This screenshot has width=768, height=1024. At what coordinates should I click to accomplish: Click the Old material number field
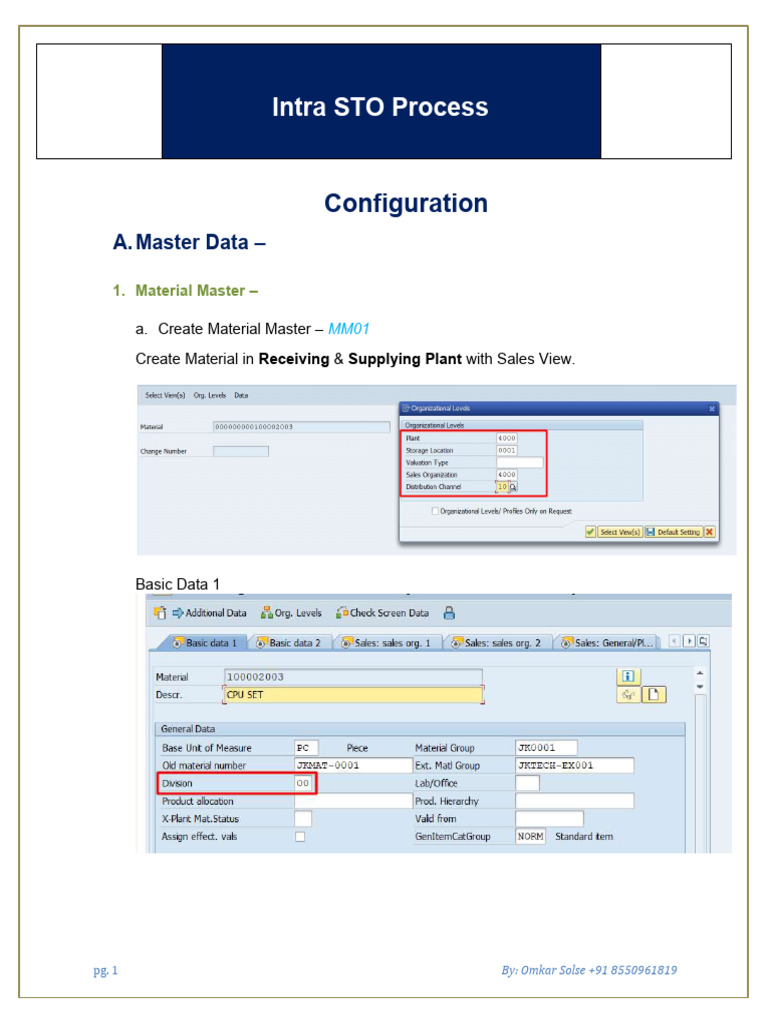(353, 765)
